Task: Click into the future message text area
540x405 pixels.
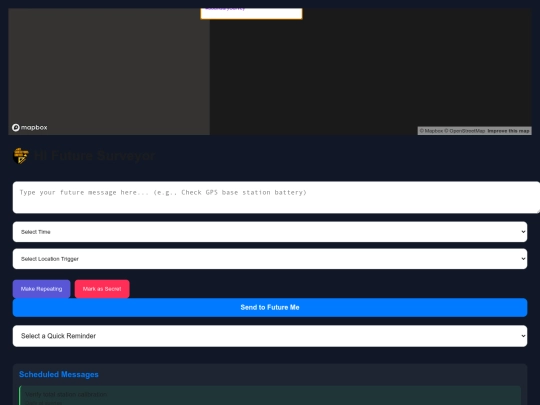Action: (x=276, y=197)
